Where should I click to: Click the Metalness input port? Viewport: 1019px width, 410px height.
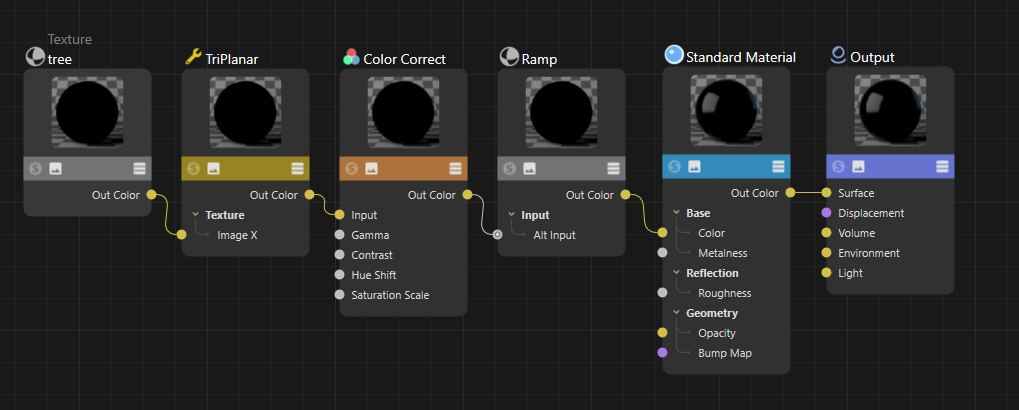pos(662,253)
